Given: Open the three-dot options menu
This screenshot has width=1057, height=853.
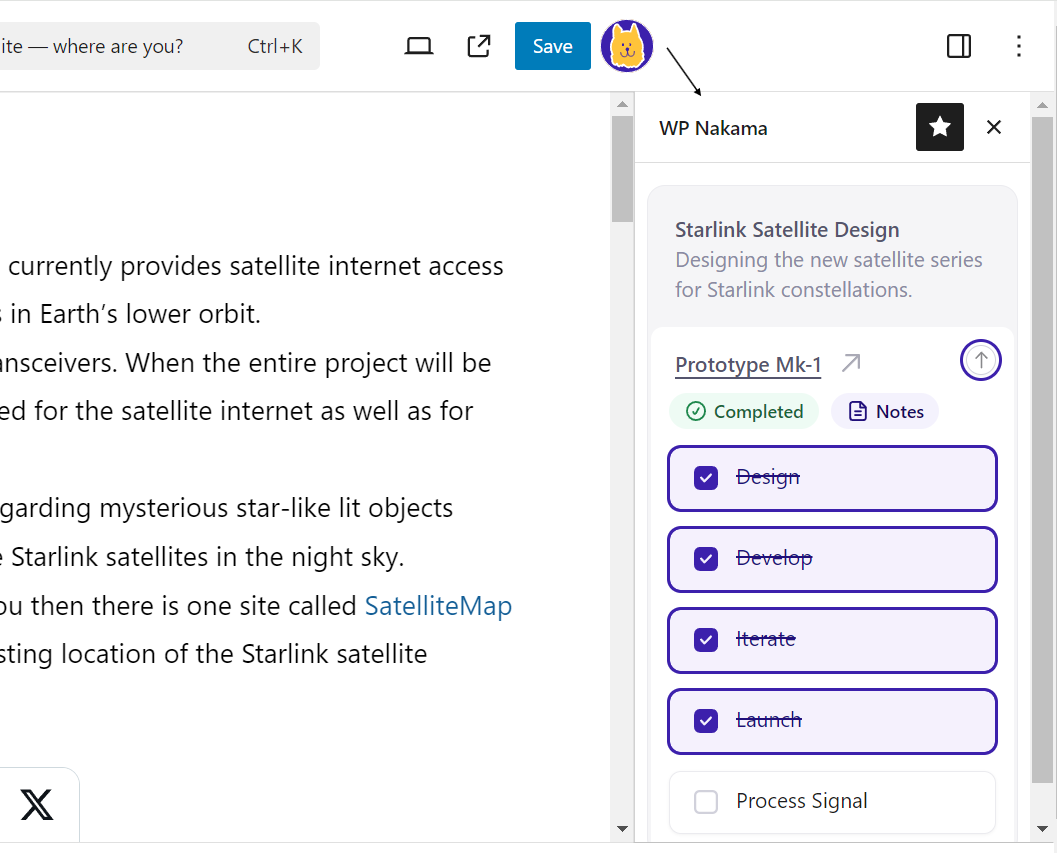Looking at the screenshot, I should pyautogui.click(x=1019, y=46).
